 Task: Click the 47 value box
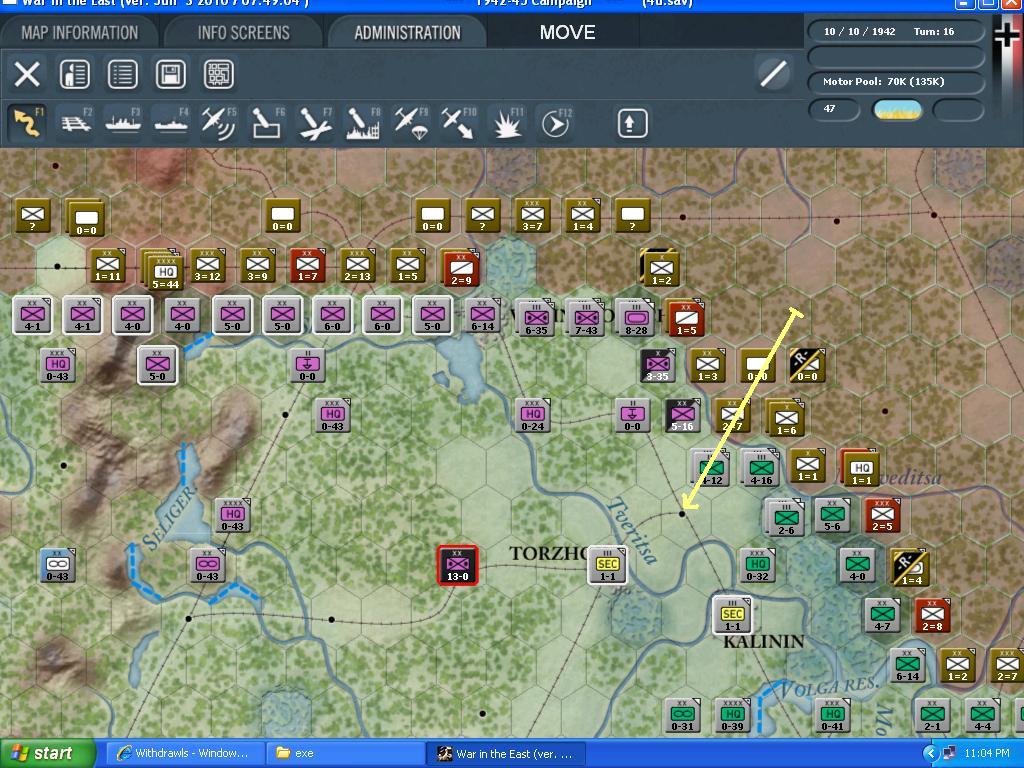[x=834, y=109]
